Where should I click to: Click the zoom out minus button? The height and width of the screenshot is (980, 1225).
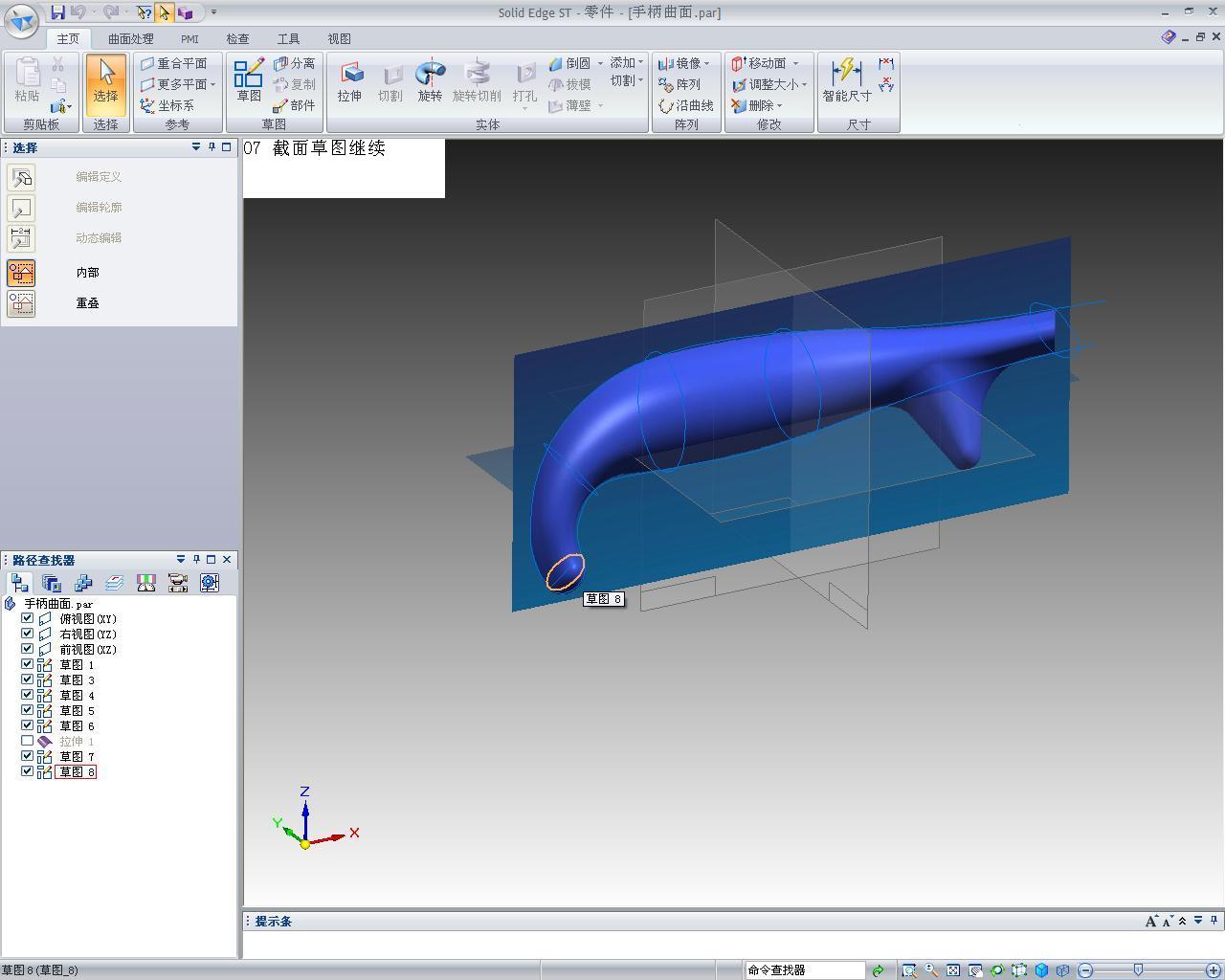pyautogui.click(x=1085, y=970)
